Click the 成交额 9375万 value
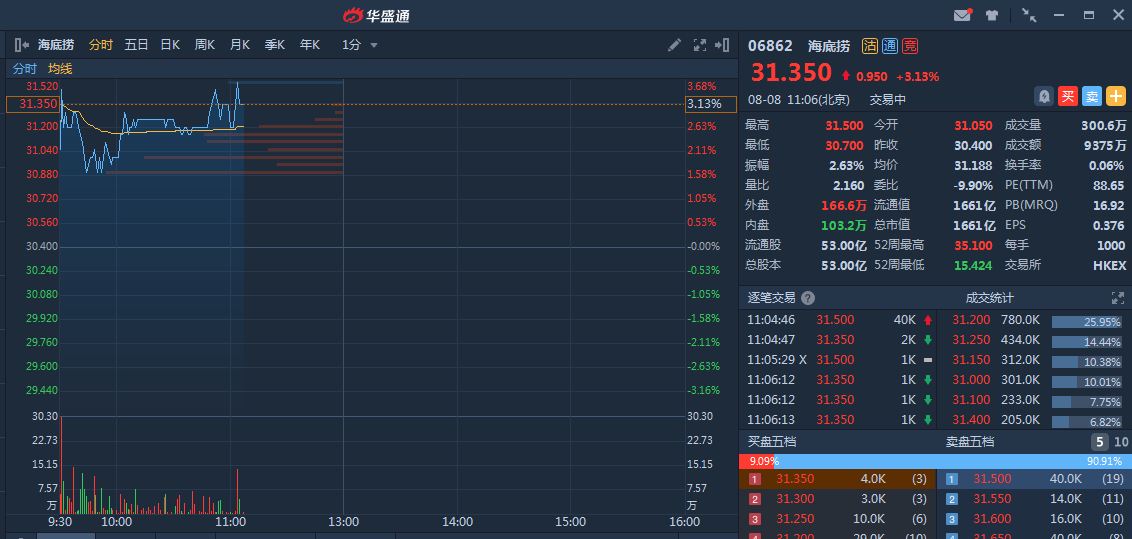 click(1104, 145)
